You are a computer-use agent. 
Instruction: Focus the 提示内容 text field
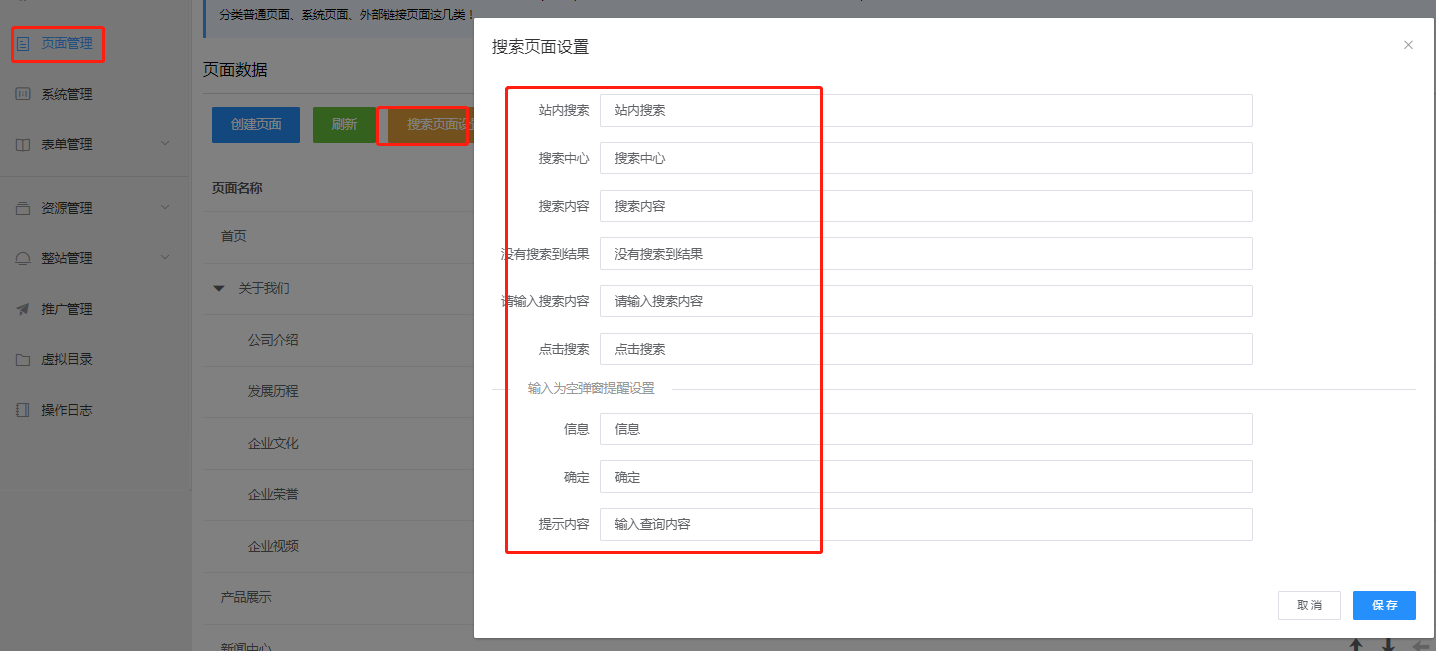(925, 524)
